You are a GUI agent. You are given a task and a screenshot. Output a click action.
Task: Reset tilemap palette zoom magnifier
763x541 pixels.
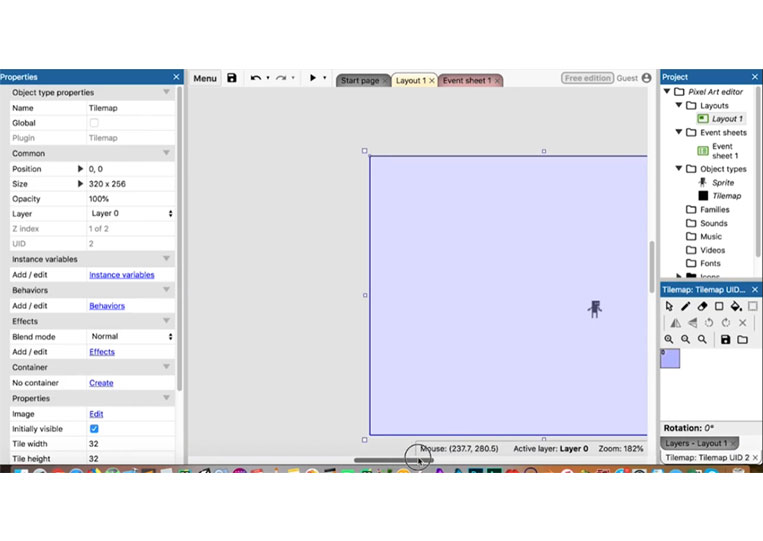pos(702,340)
